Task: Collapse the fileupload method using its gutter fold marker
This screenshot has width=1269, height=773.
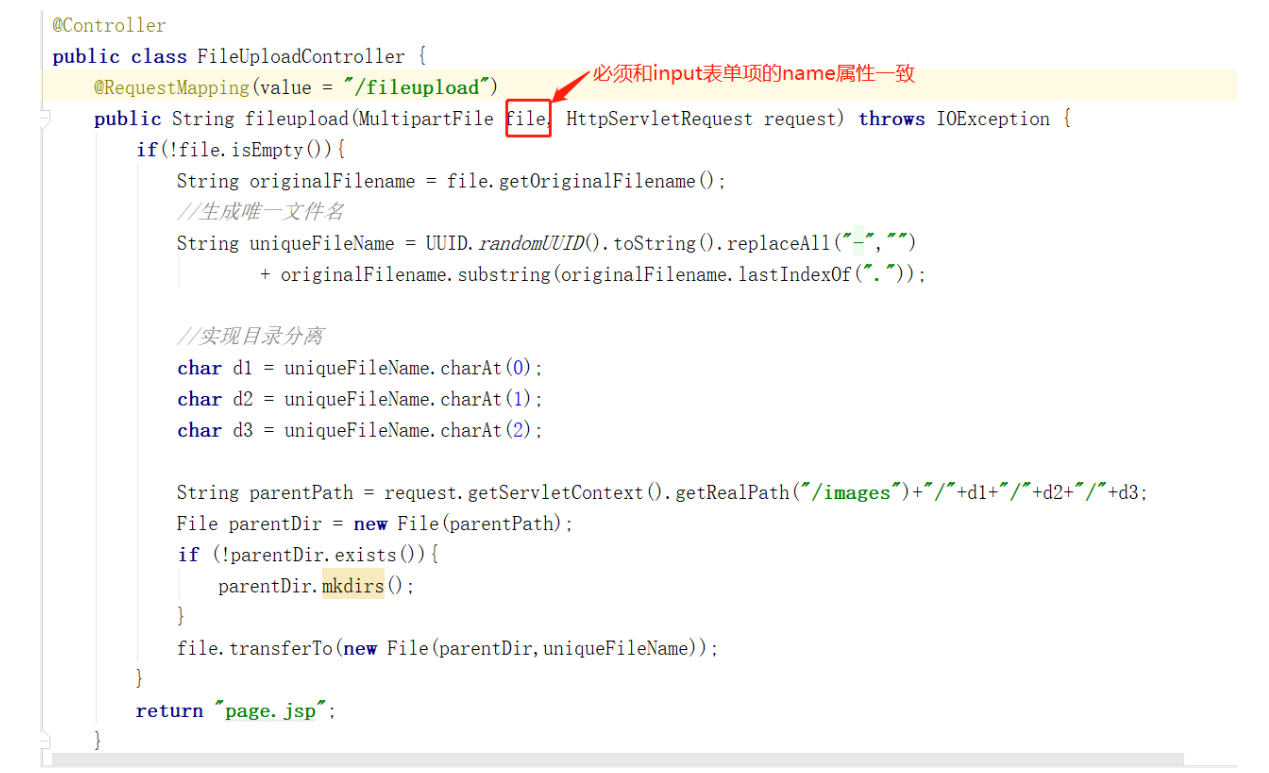Action: 44,120
